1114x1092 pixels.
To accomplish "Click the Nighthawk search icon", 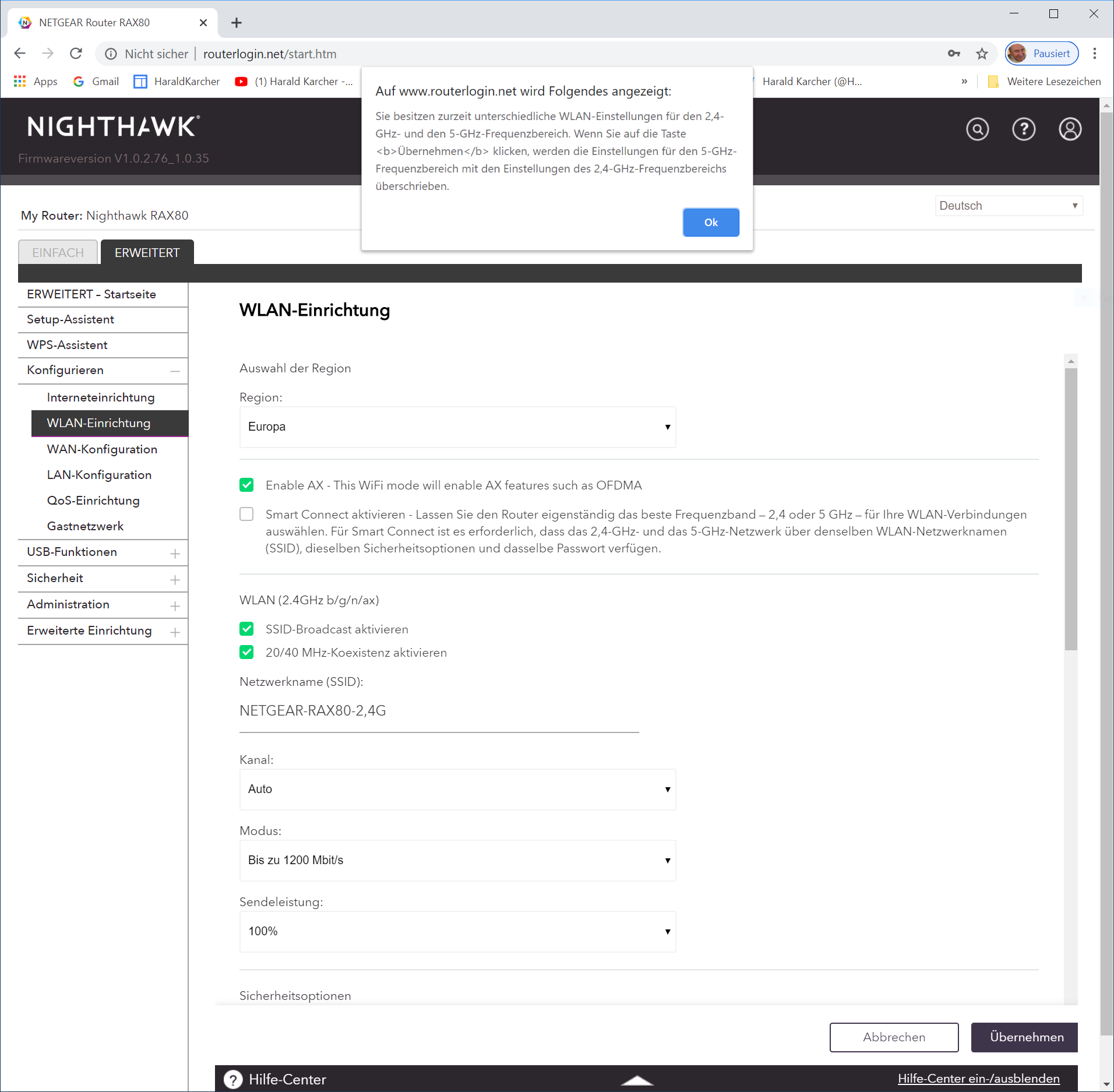I will [x=977, y=129].
